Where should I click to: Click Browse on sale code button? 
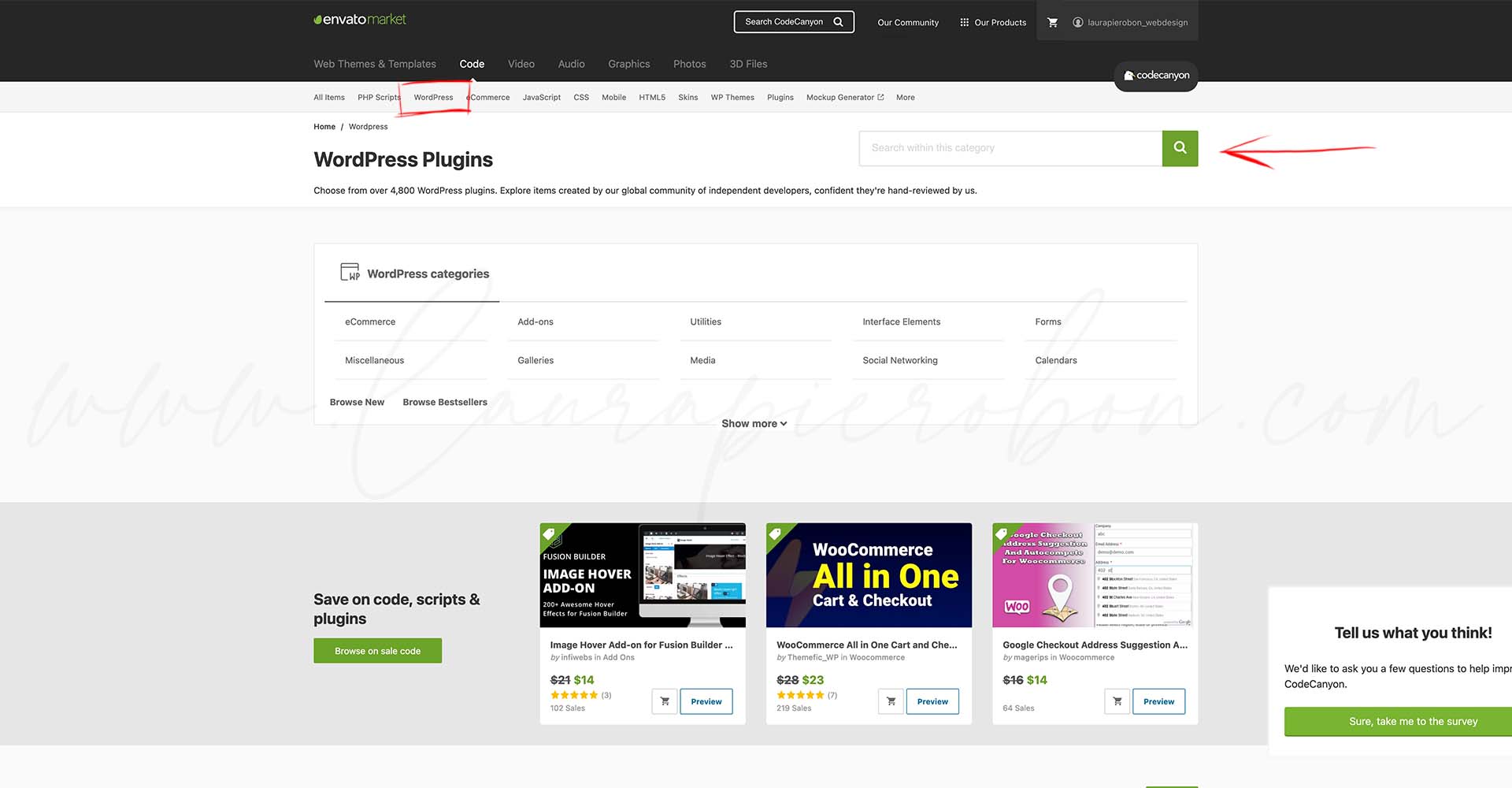coord(377,651)
